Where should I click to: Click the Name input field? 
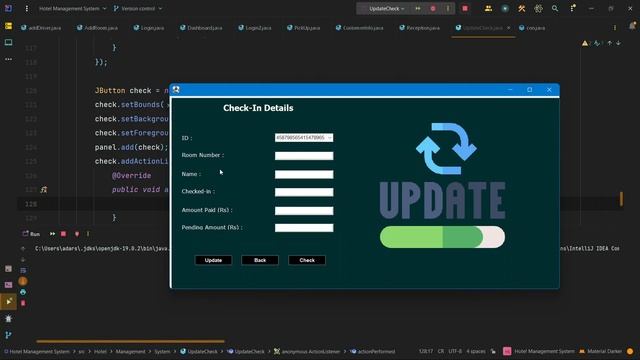(x=304, y=174)
